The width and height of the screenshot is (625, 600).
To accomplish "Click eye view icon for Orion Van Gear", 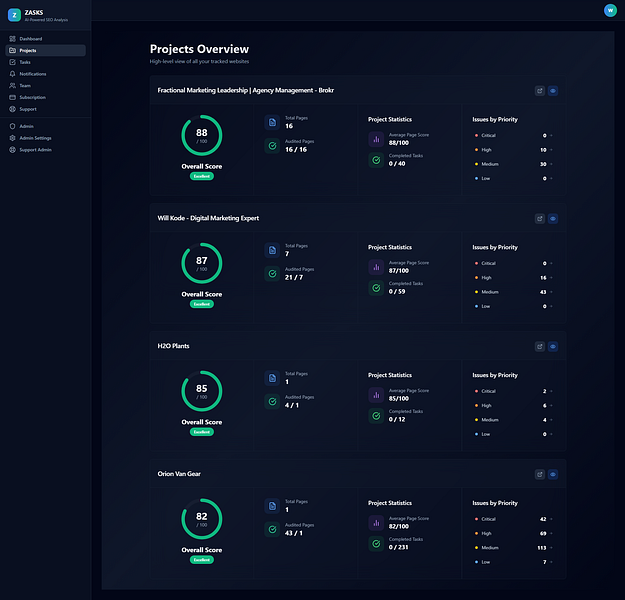I will point(553,474).
